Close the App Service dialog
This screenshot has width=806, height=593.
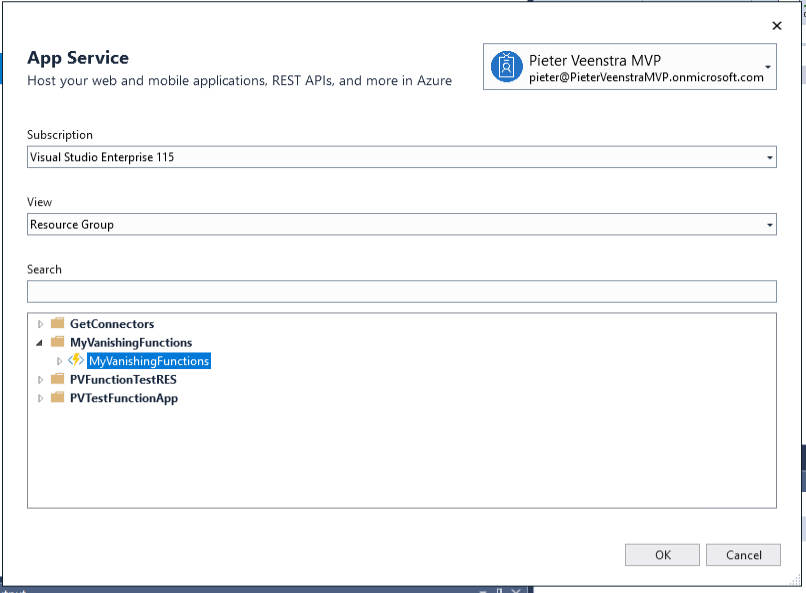pyautogui.click(x=777, y=26)
